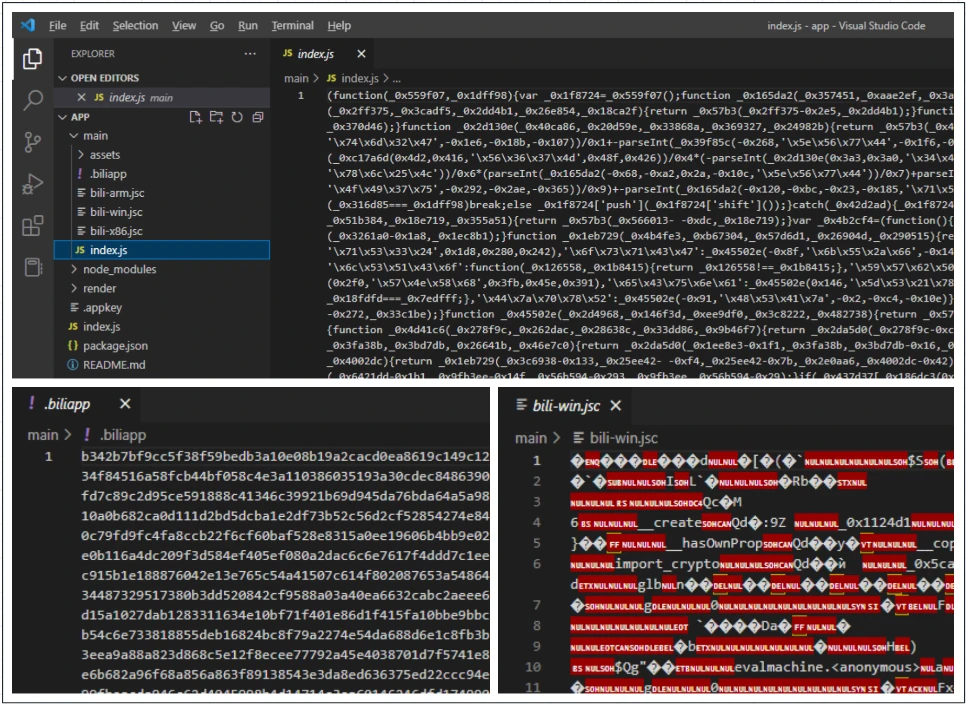Open the Go menu
Image resolution: width=966 pixels, height=704 pixels.
pos(217,25)
